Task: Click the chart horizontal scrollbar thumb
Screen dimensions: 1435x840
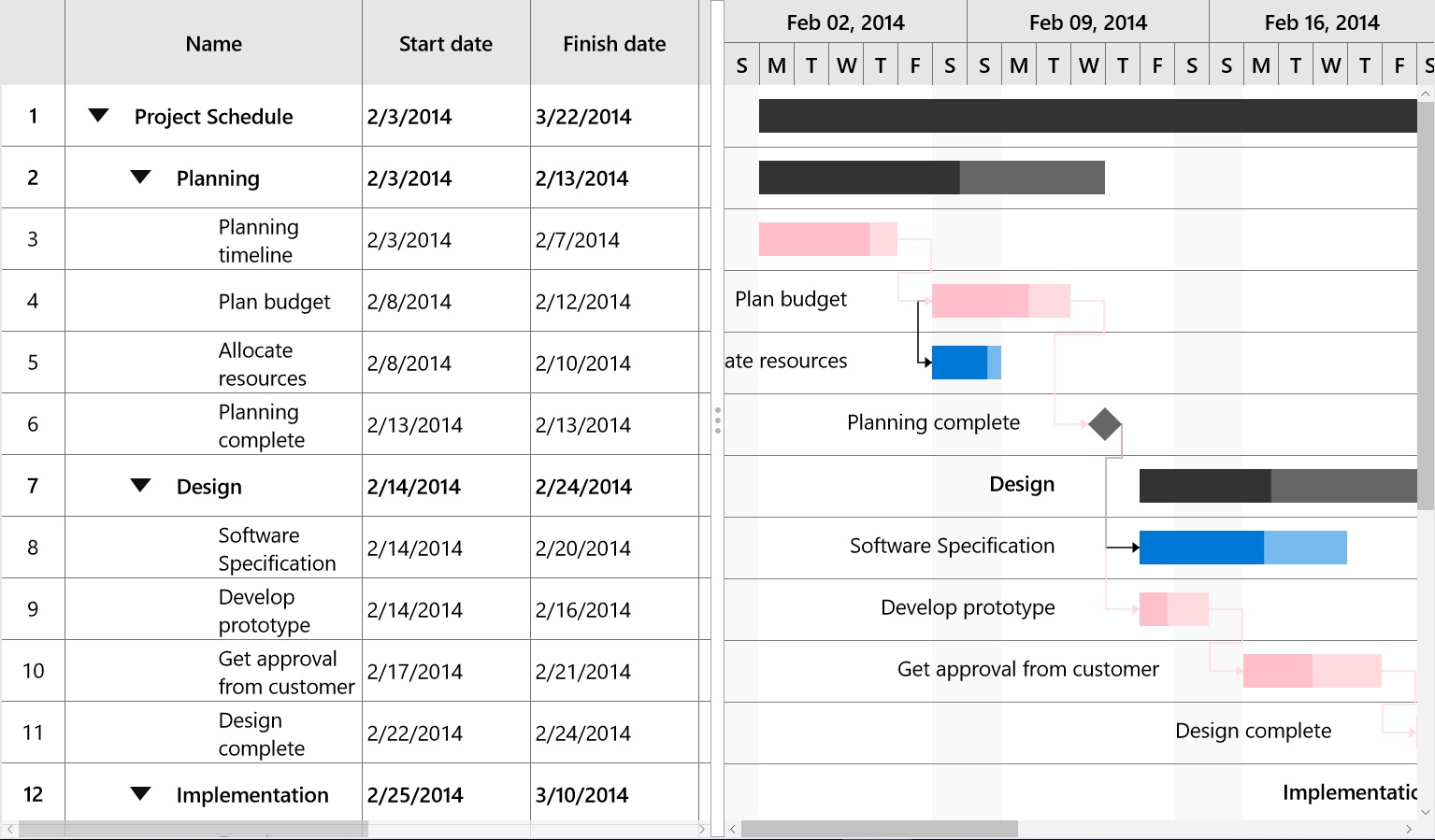Action: tap(880, 829)
